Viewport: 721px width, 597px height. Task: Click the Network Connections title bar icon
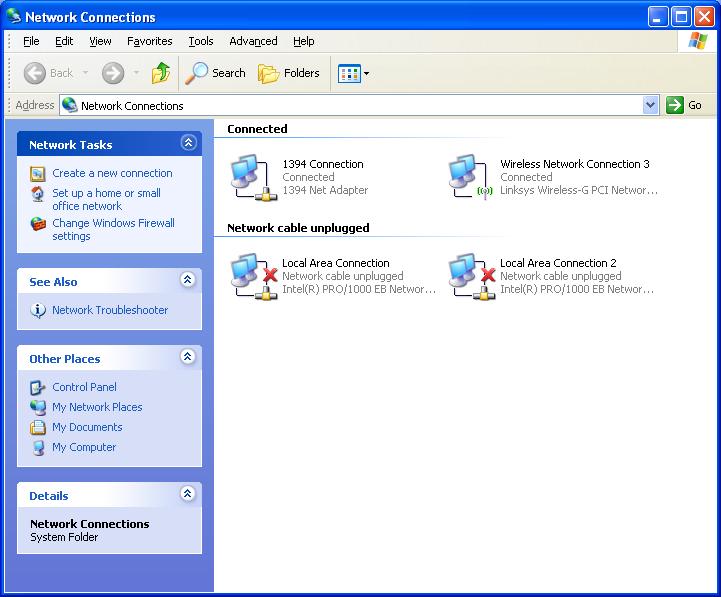coord(14,16)
